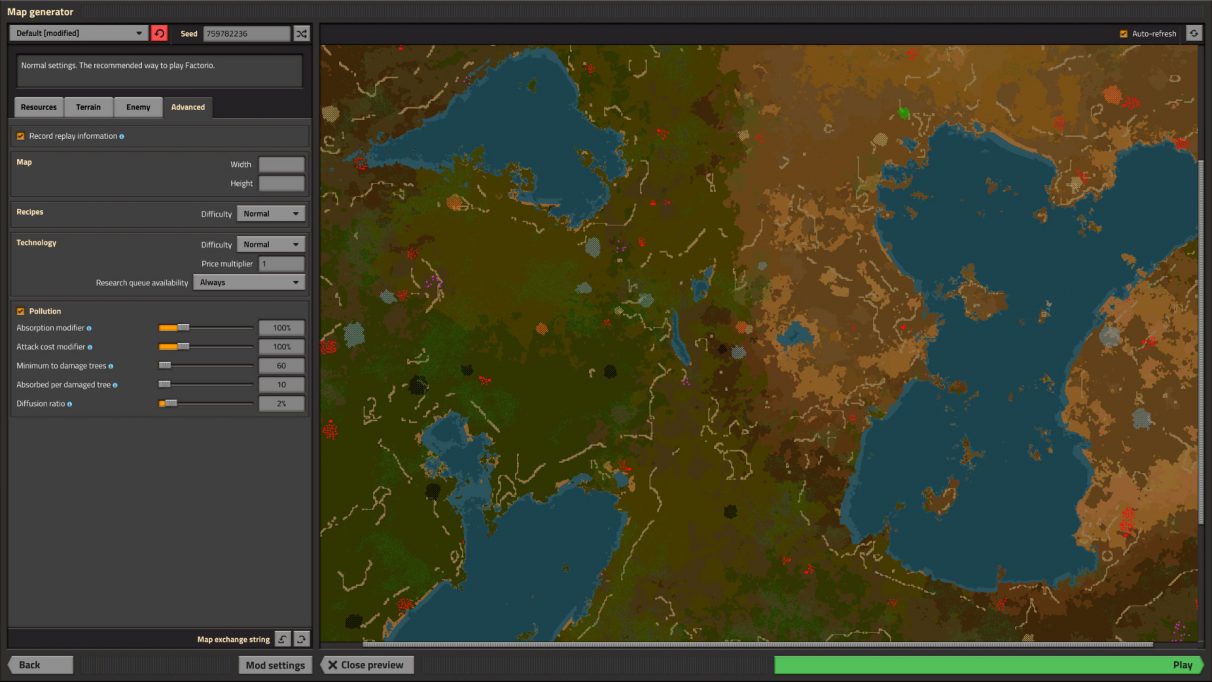Click info icon beside Record replay information
1212x682 pixels.
click(122, 136)
